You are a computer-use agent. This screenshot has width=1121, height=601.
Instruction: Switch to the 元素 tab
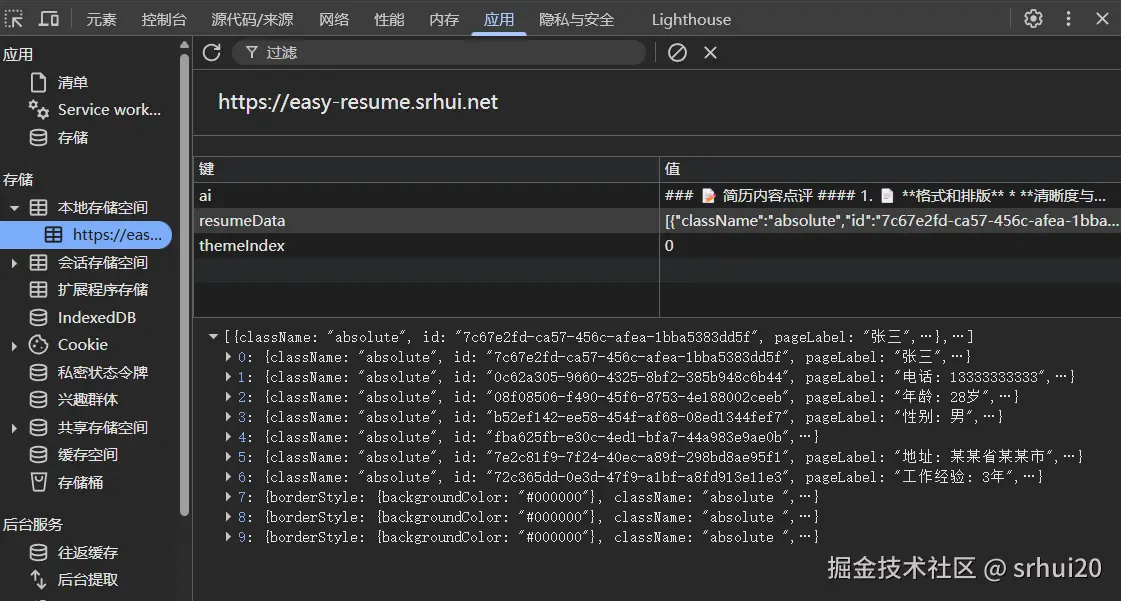[x=101, y=19]
